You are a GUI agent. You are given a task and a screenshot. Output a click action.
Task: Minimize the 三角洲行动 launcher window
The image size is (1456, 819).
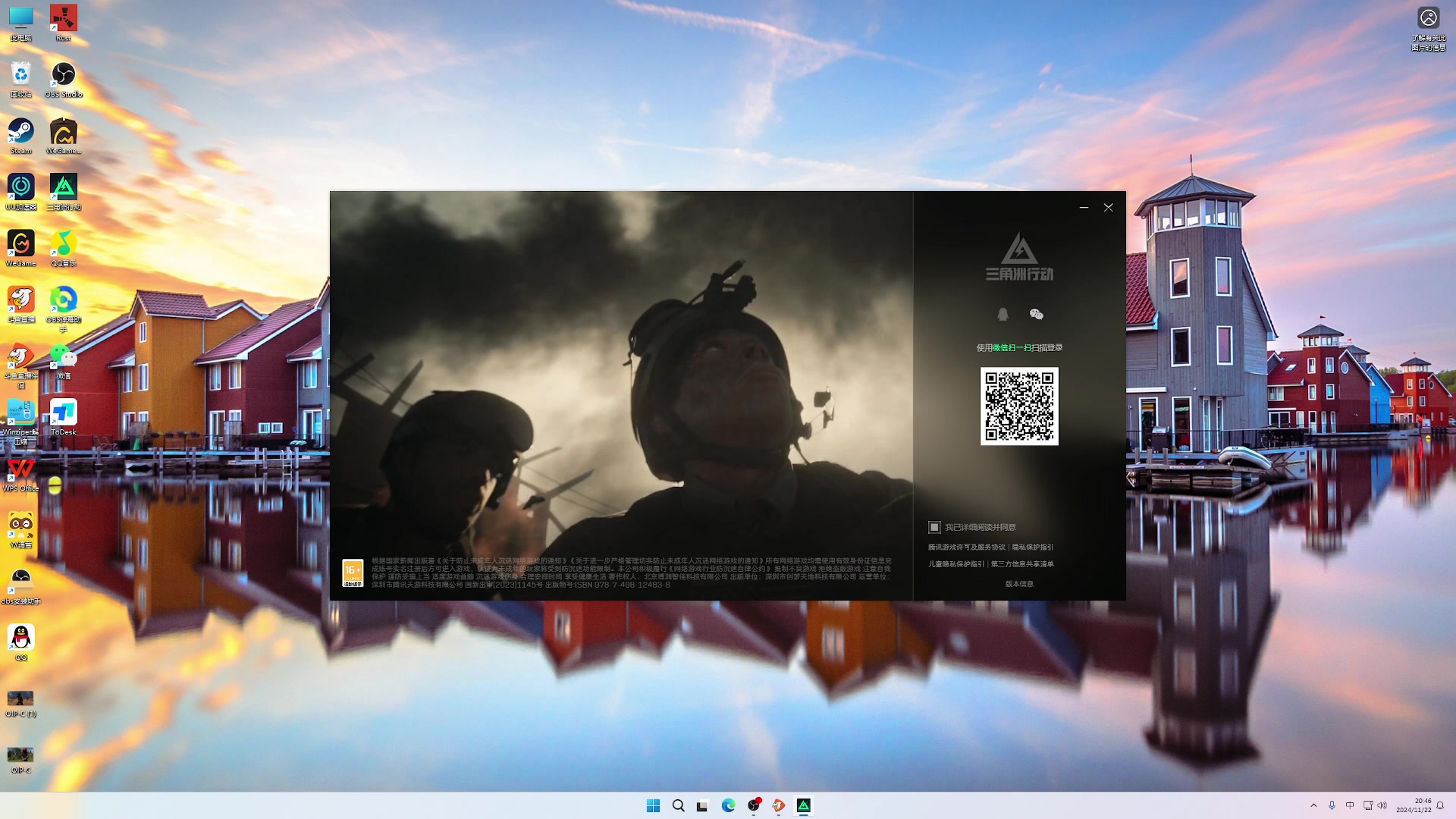point(1084,207)
